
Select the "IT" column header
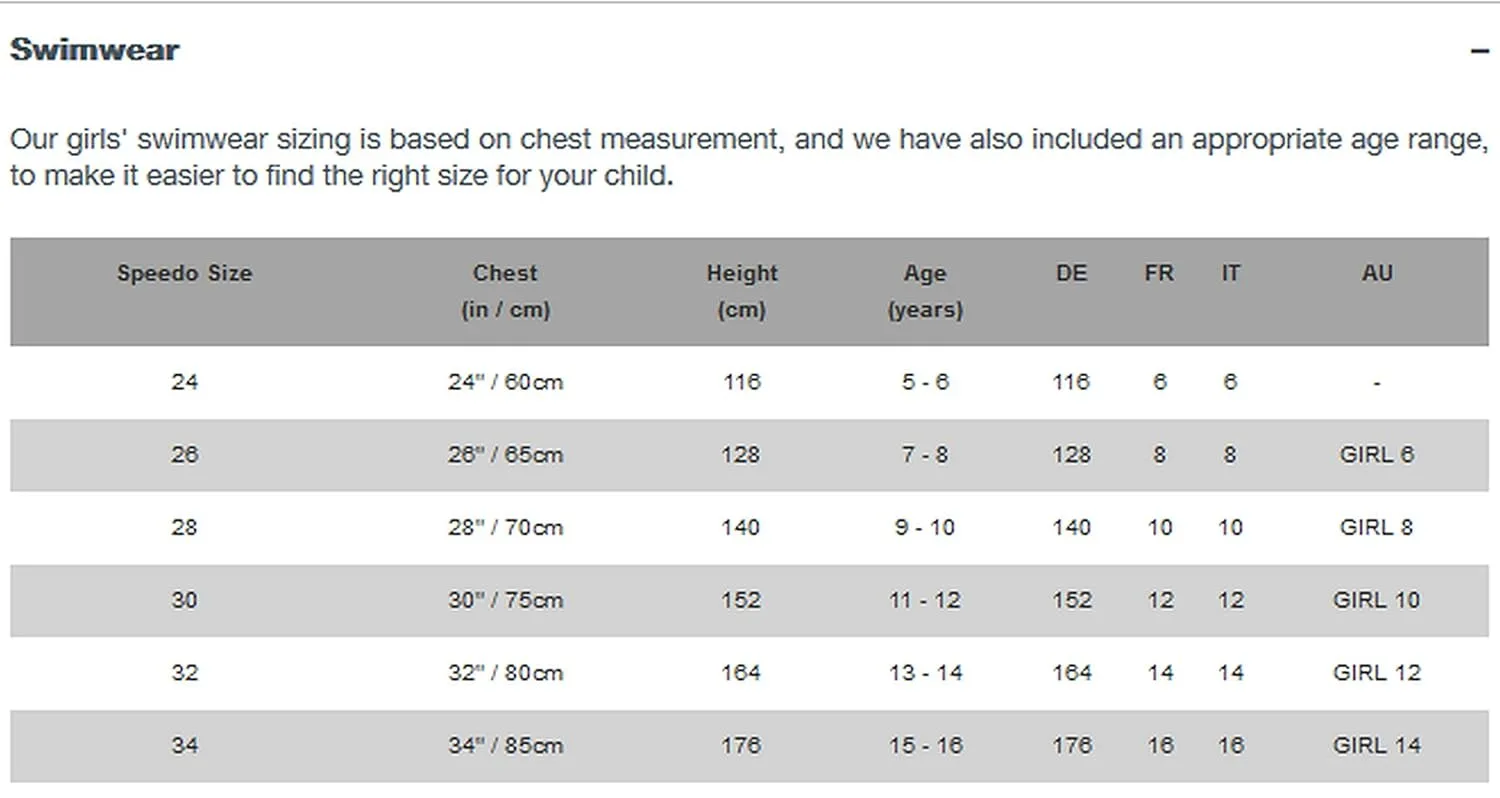(x=1230, y=273)
